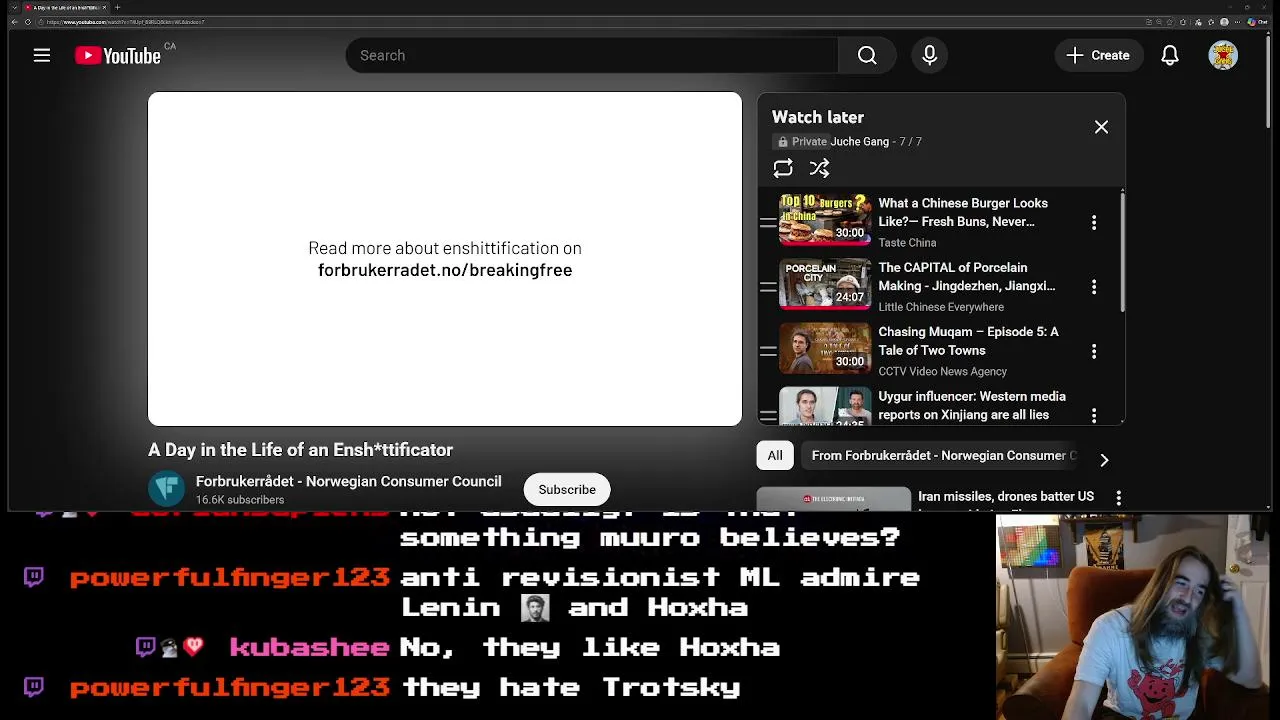Select the drag handle for the Chasing Muqam video
Screen dimensions: 1280x720
pyautogui.click(x=768, y=351)
